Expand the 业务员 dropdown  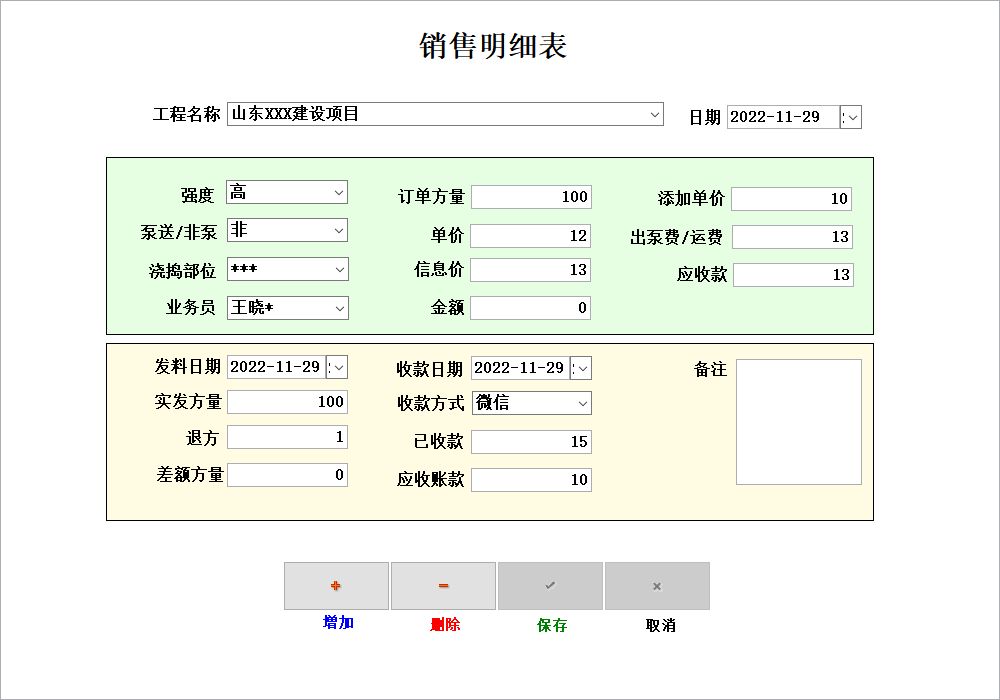tap(339, 309)
